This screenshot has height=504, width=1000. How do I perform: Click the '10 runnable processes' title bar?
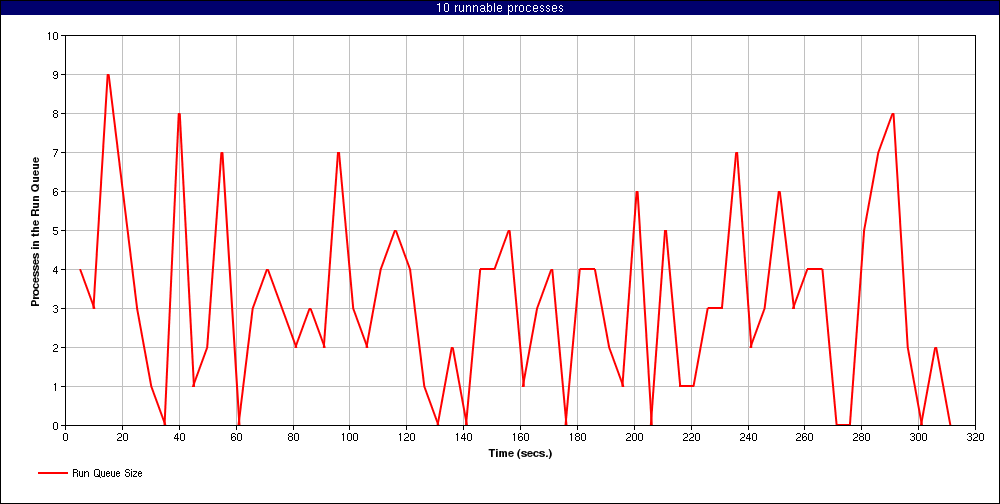point(500,8)
